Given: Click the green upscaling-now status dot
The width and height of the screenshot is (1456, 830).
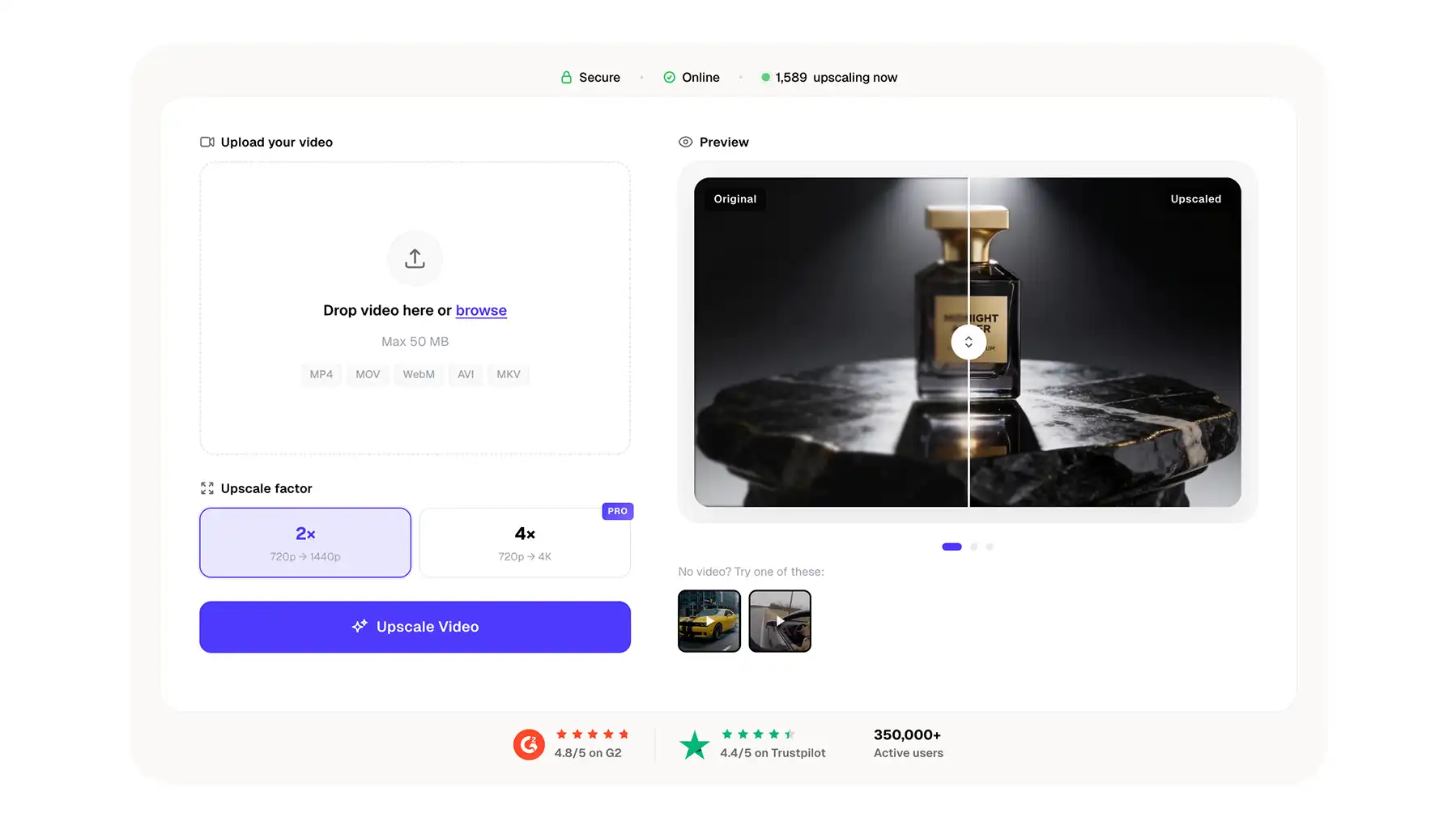Looking at the screenshot, I should click(765, 78).
